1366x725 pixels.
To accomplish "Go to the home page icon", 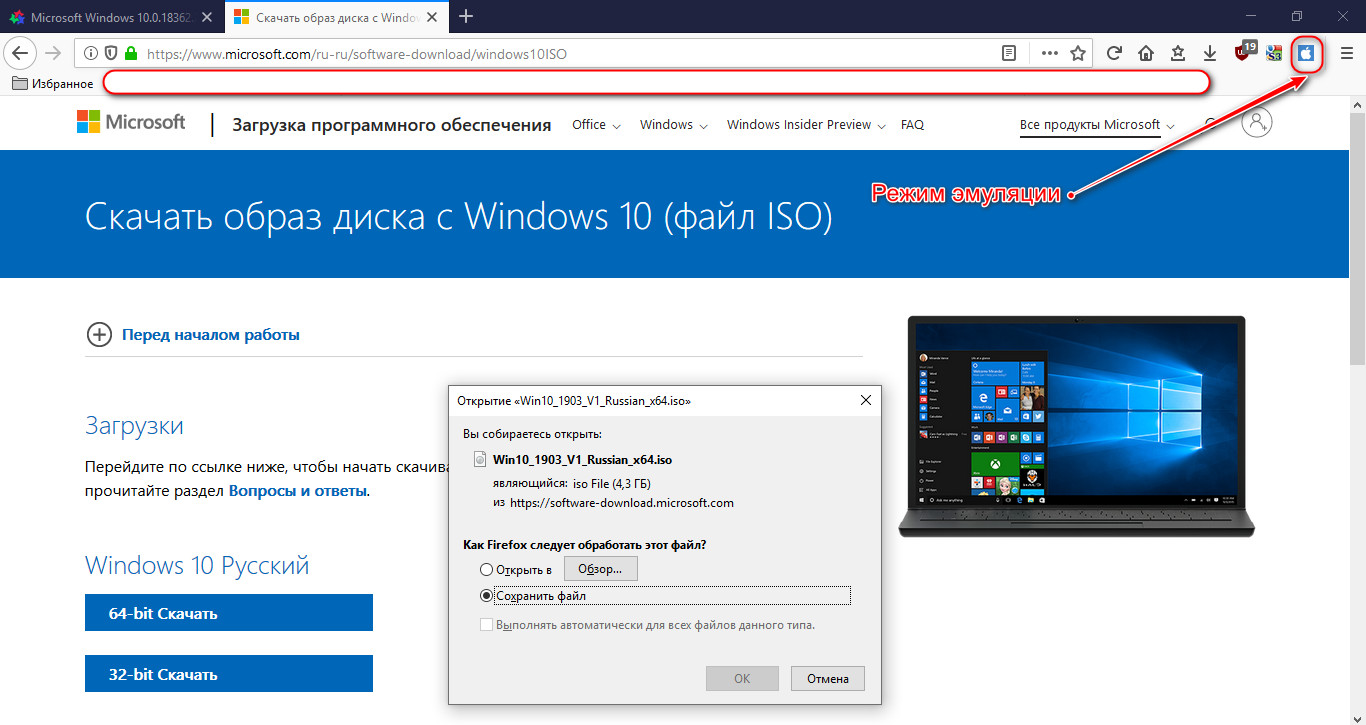I will tap(1146, 54).
